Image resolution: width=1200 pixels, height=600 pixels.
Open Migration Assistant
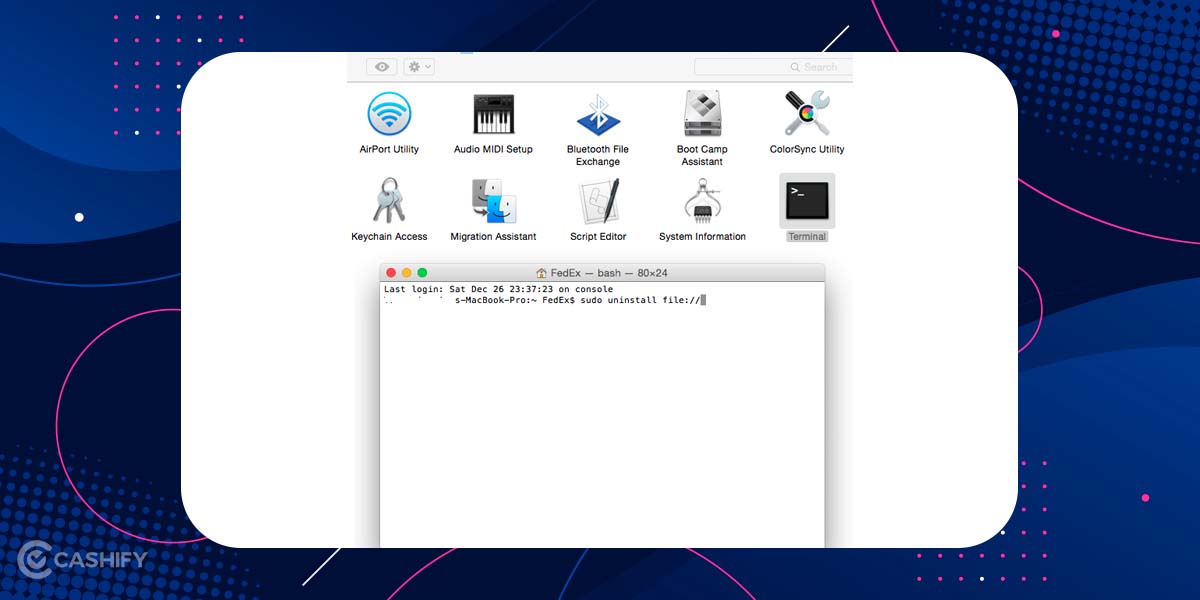[x=494, y=201]
